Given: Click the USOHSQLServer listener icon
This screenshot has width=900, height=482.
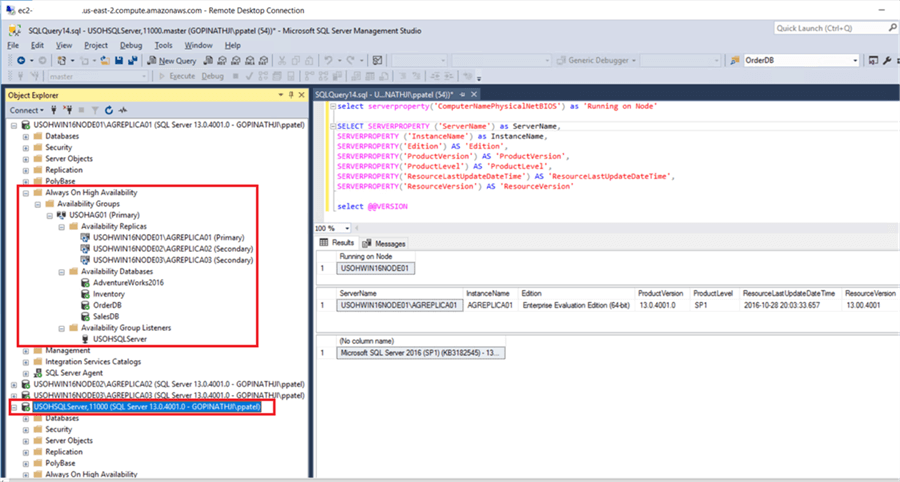Looking at the screenshot, I should tap(85, 339).
